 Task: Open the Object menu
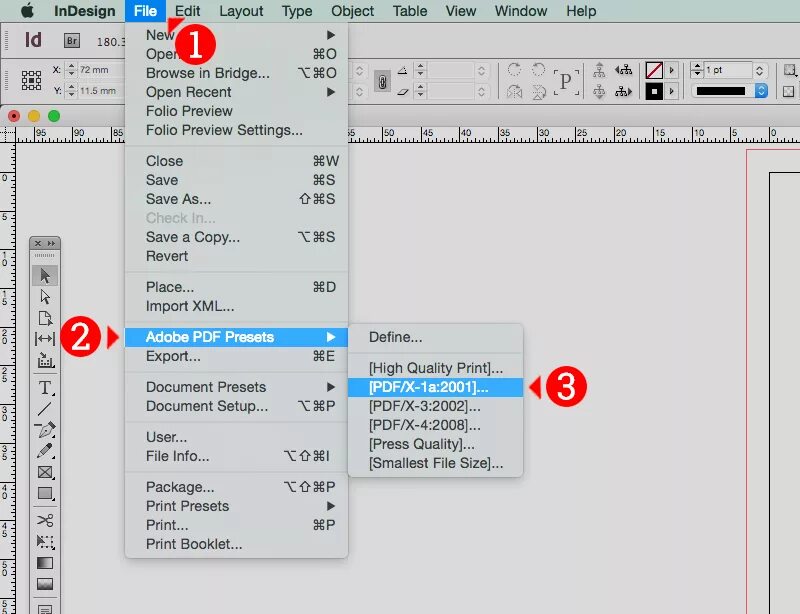pos(353,11)
